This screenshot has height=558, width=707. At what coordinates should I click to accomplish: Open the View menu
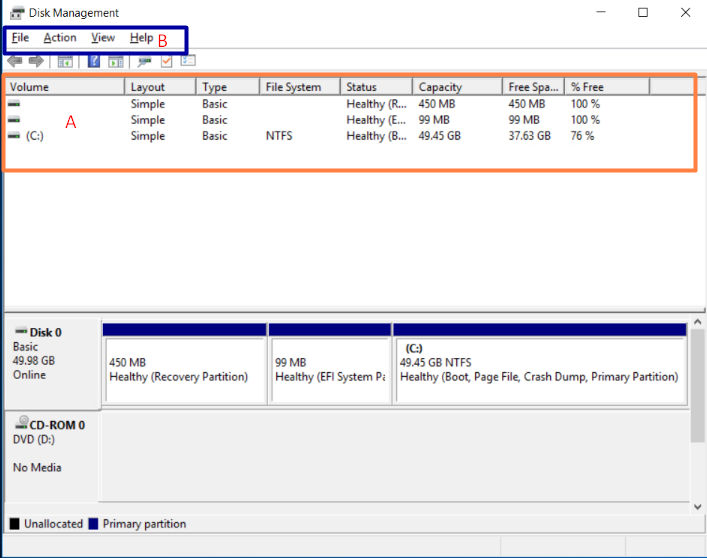103,38
